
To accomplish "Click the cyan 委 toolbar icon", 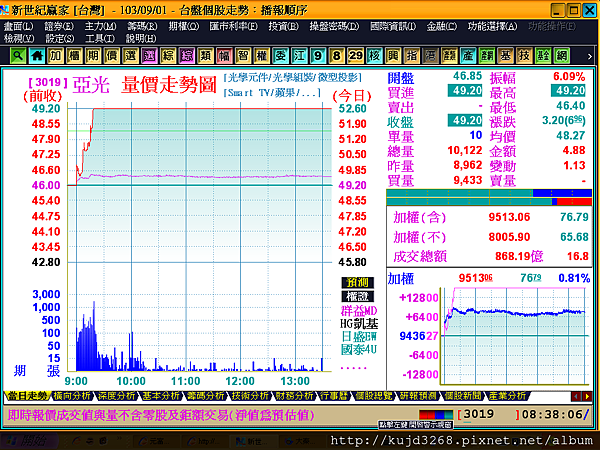I will pyautogui.click(x=280, y=56).
